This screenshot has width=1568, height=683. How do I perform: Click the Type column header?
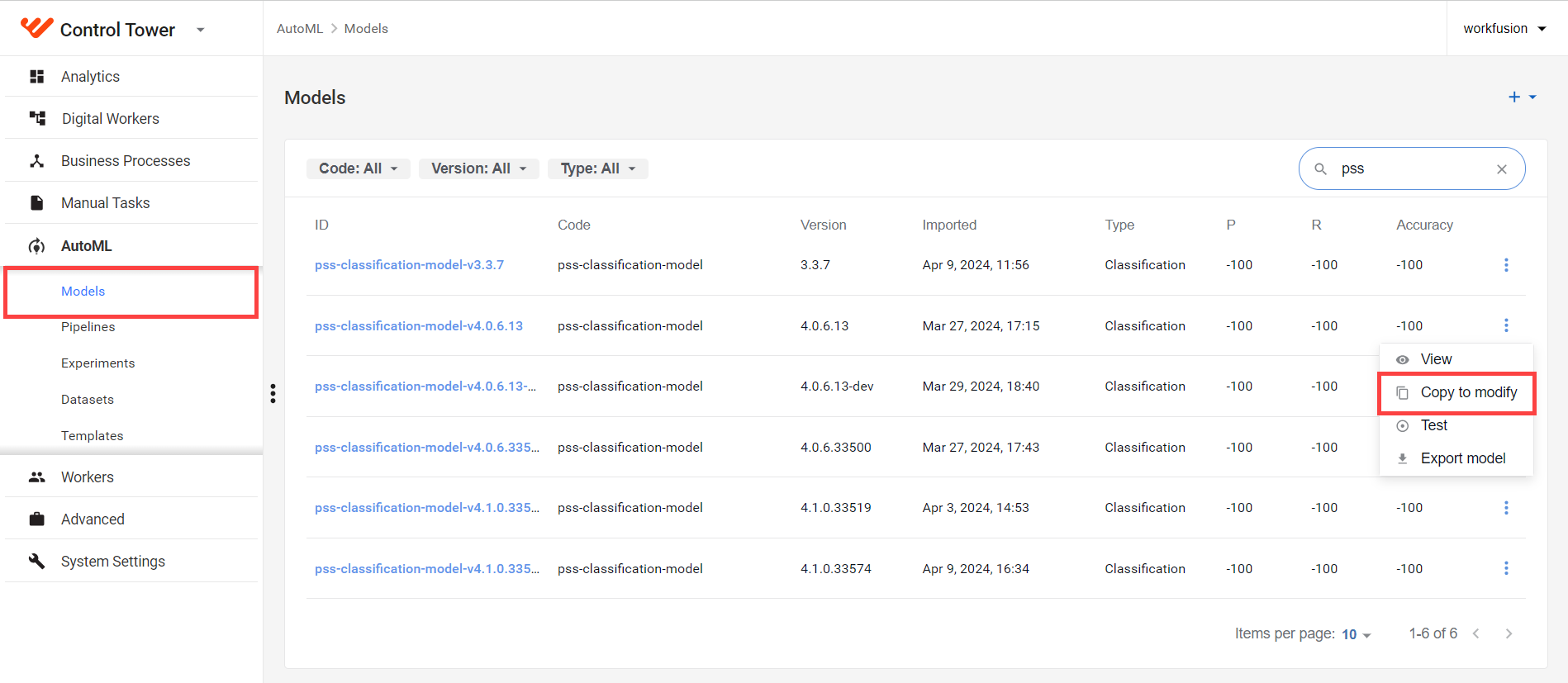coord(1119,225)
